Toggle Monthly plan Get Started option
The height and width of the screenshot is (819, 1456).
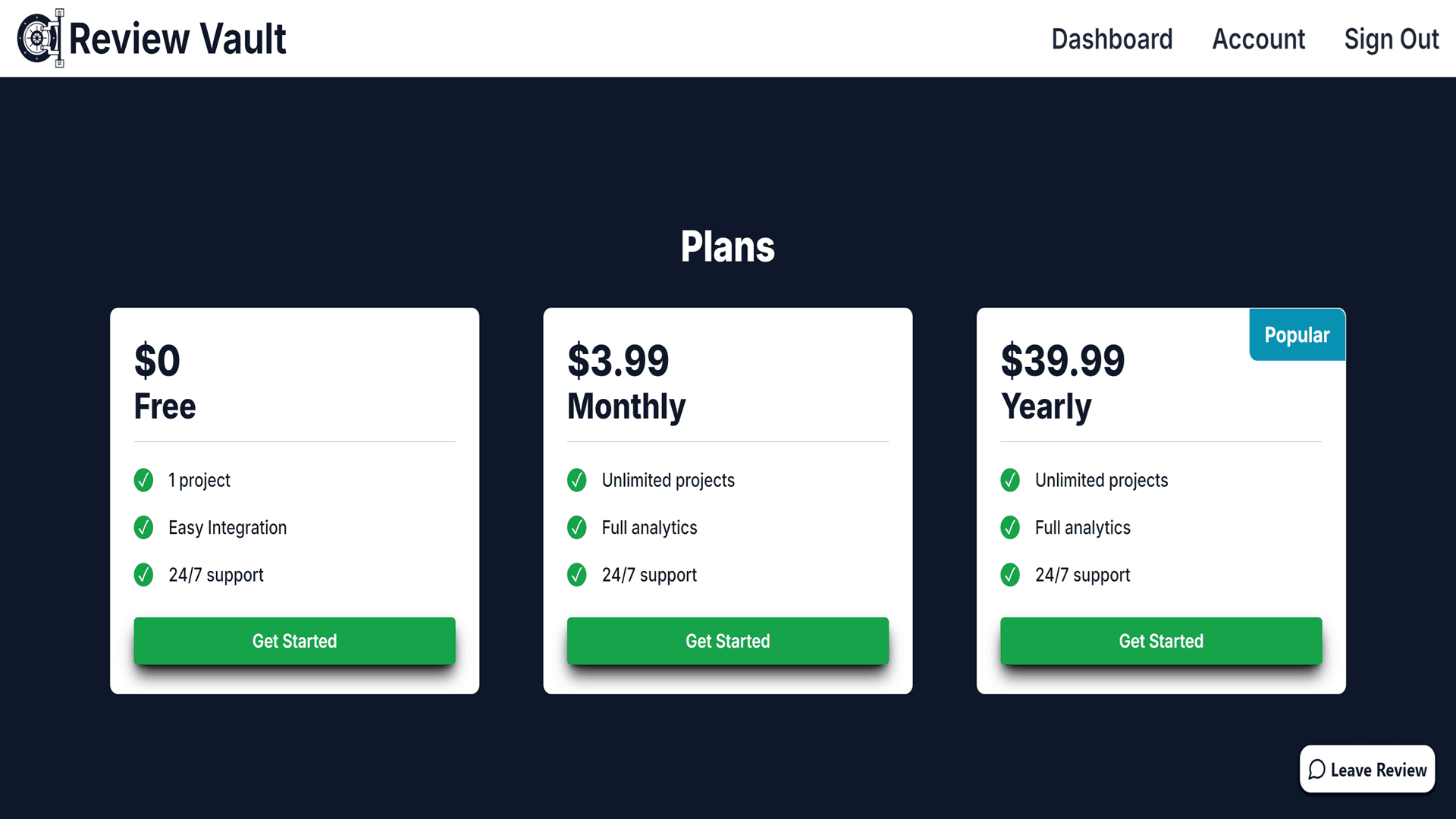coord(727,640)
